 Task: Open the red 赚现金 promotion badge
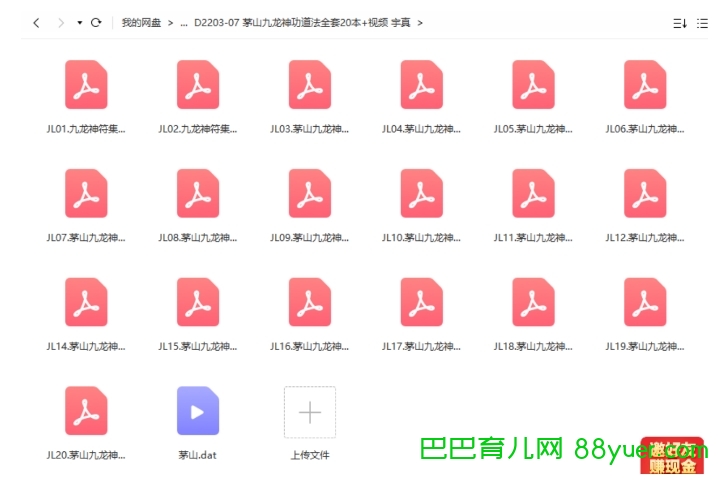pos(672,455)
